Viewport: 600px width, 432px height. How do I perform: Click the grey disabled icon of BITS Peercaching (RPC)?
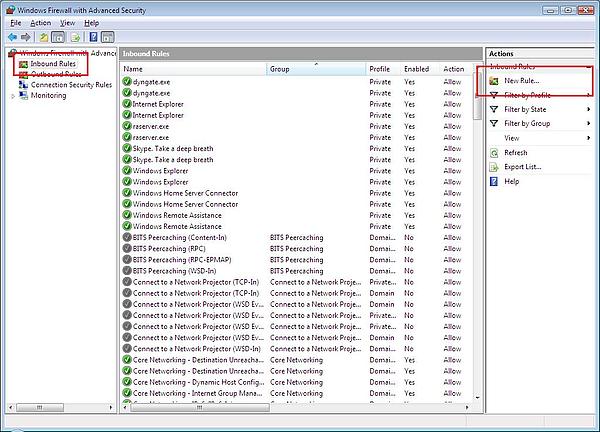click(127, 248)
